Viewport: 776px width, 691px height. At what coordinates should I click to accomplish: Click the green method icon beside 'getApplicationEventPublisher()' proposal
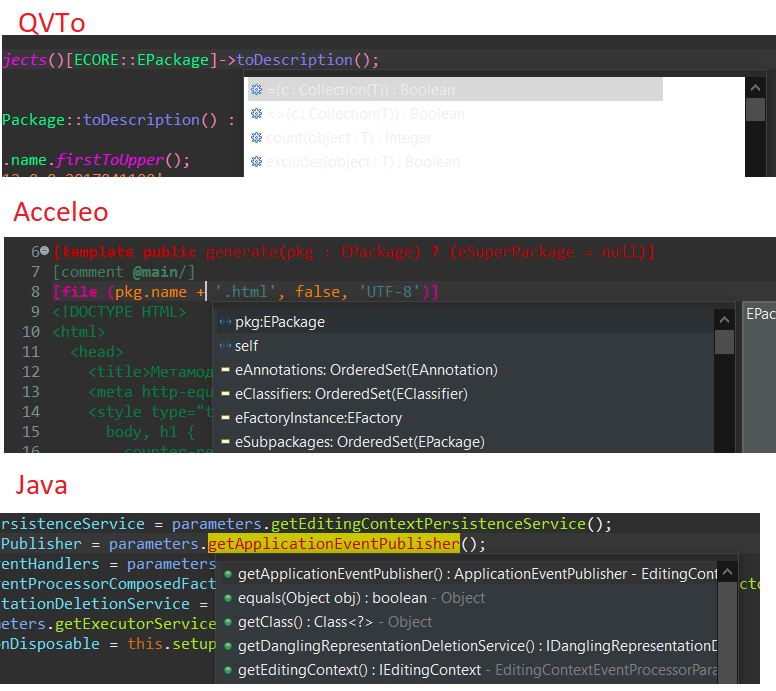pyautogui.click(x=228, y=574)
